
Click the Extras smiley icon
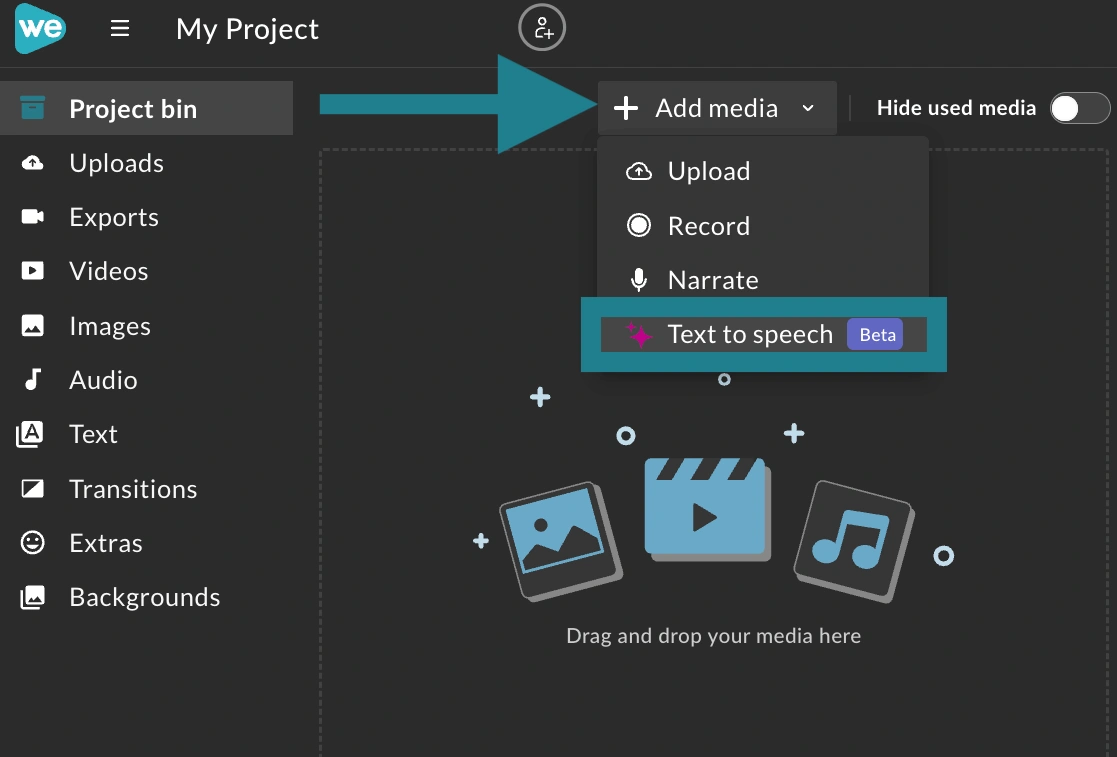tap(33, 543)
